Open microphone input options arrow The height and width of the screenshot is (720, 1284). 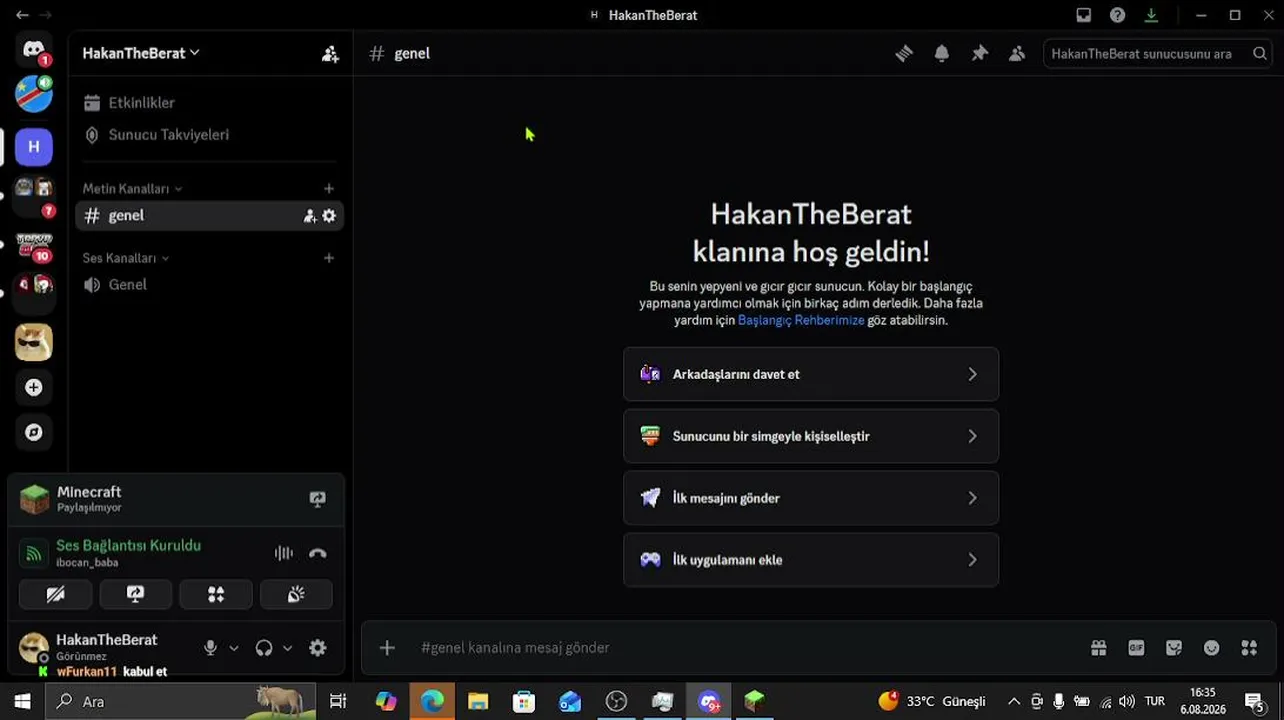click(x=234, y=648)
